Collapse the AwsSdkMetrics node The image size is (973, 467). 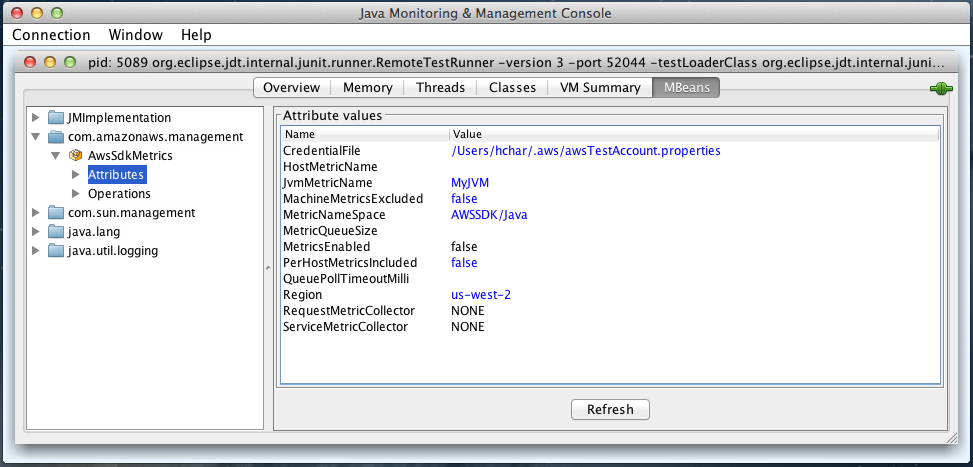55,156
